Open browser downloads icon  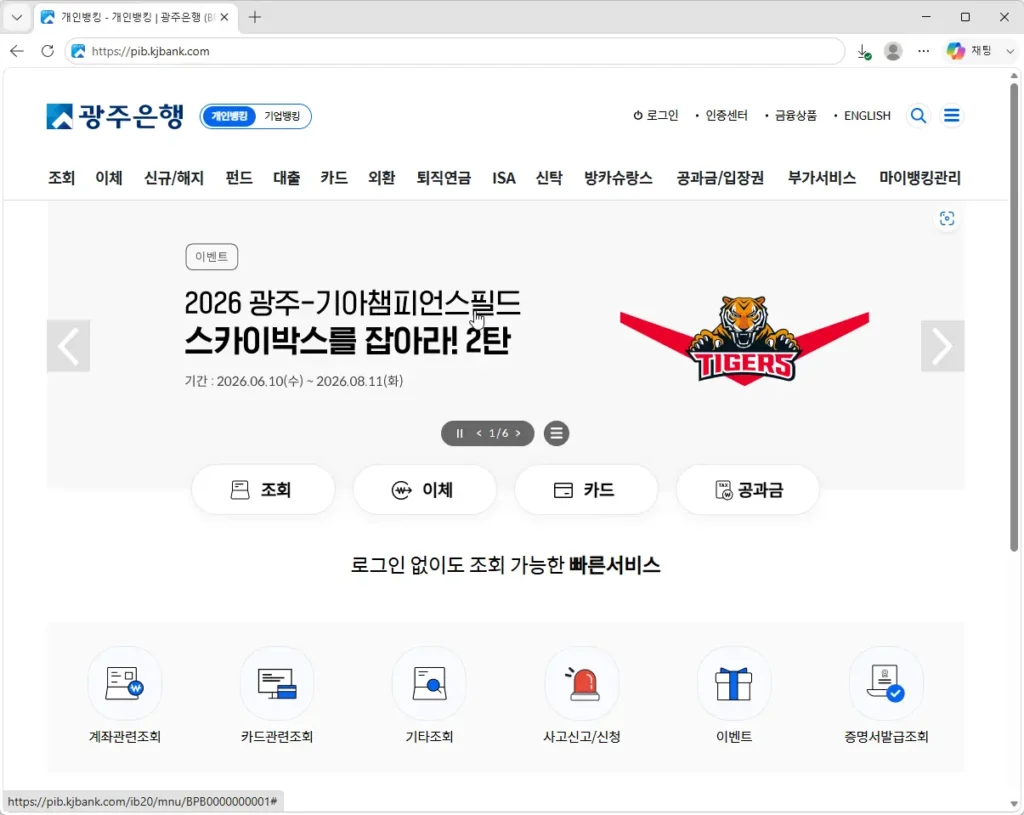pyautogui.click(x=863, y=52)
